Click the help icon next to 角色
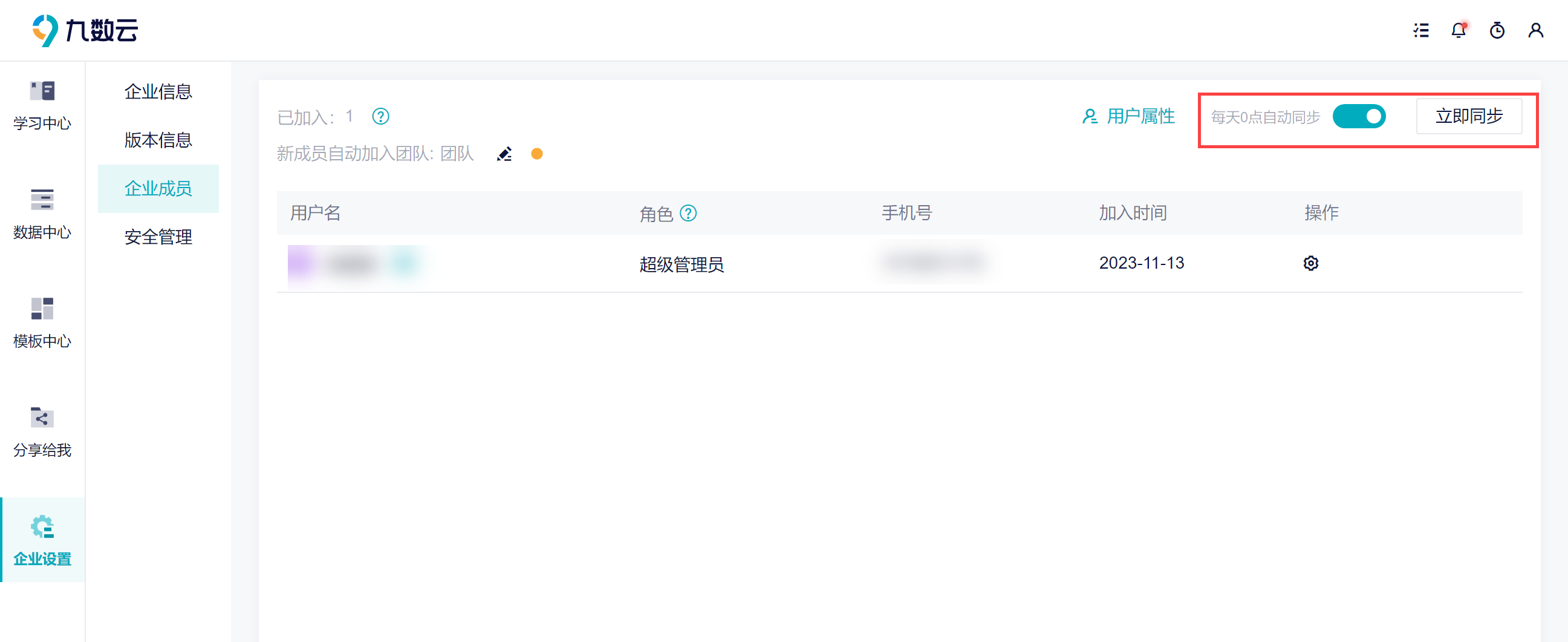 (x=688, y=213)
